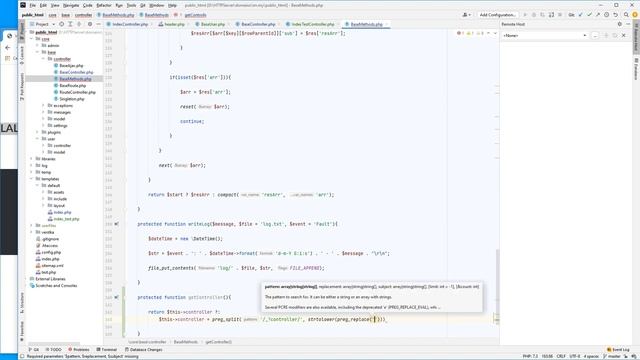
Task: Select RouteController.php in project tree
Action: coord(77,92)
